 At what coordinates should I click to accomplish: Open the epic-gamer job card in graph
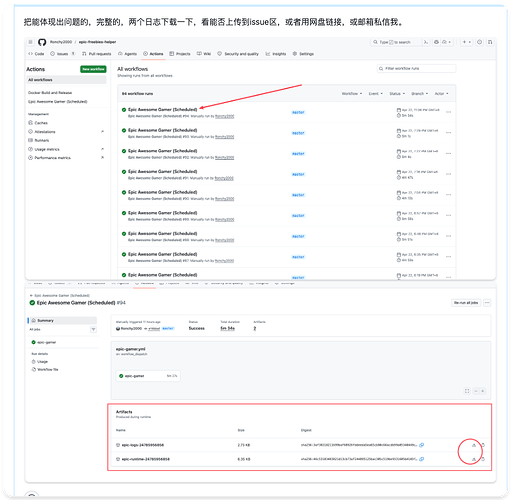point(148,376)
